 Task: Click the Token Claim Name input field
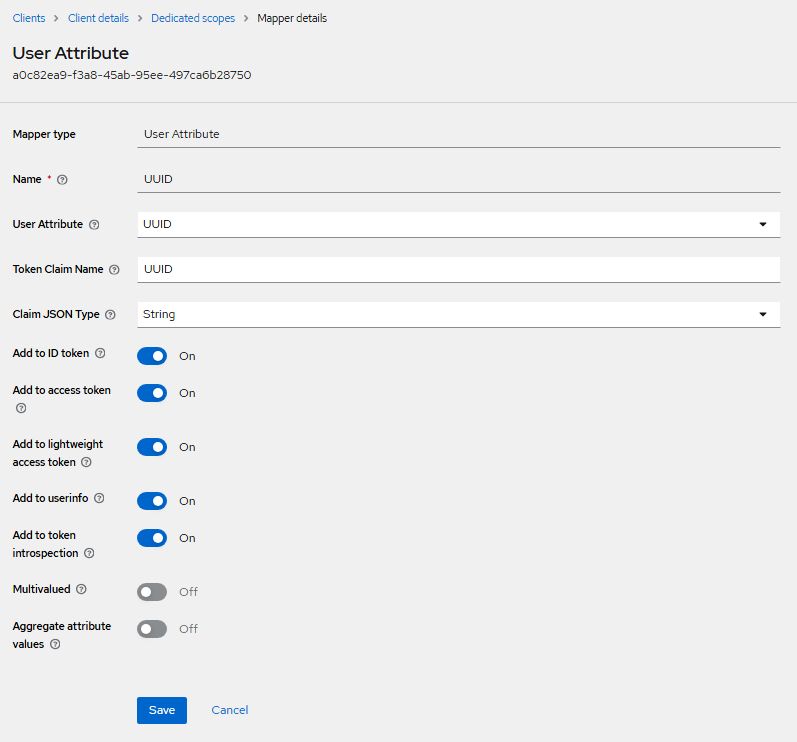(x=458, y=269)
